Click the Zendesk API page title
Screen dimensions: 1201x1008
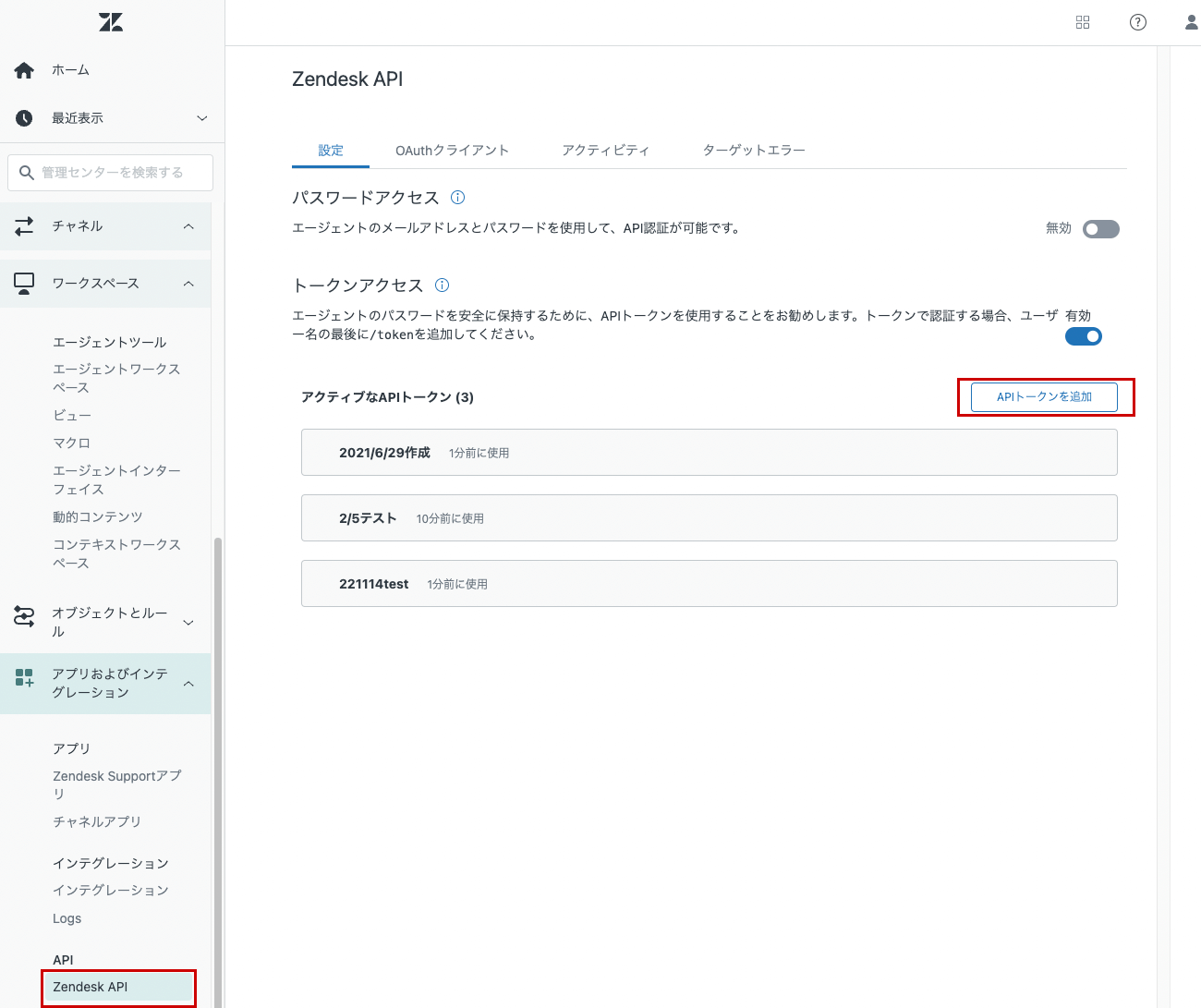[x=347, y=79]
